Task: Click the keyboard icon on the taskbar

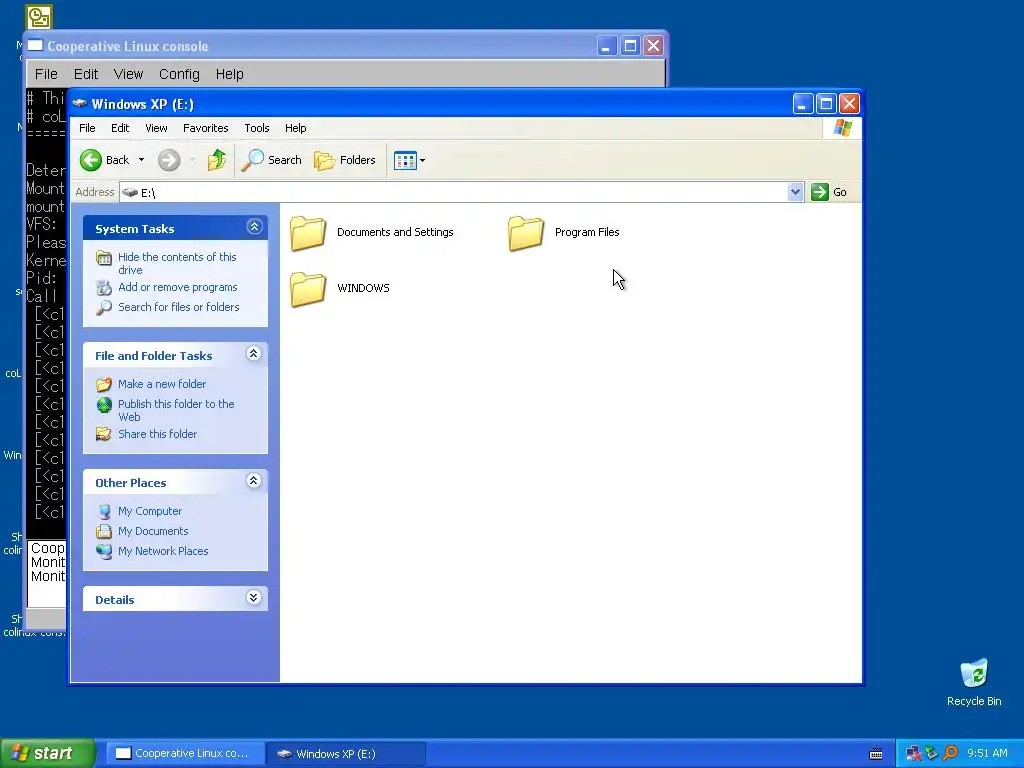Action: (876, 754)
